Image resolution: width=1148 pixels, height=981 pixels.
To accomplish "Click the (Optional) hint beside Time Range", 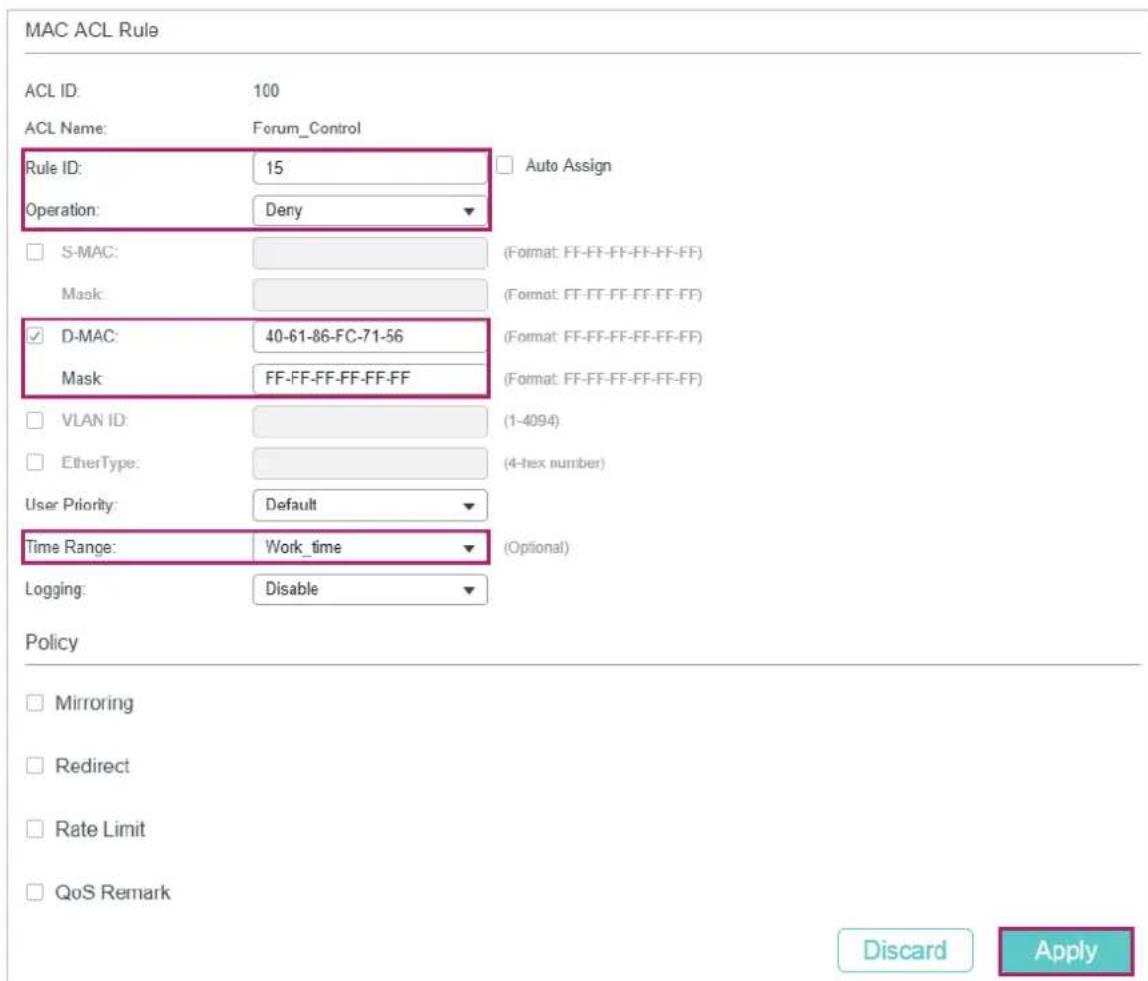I will pos(536,548).
